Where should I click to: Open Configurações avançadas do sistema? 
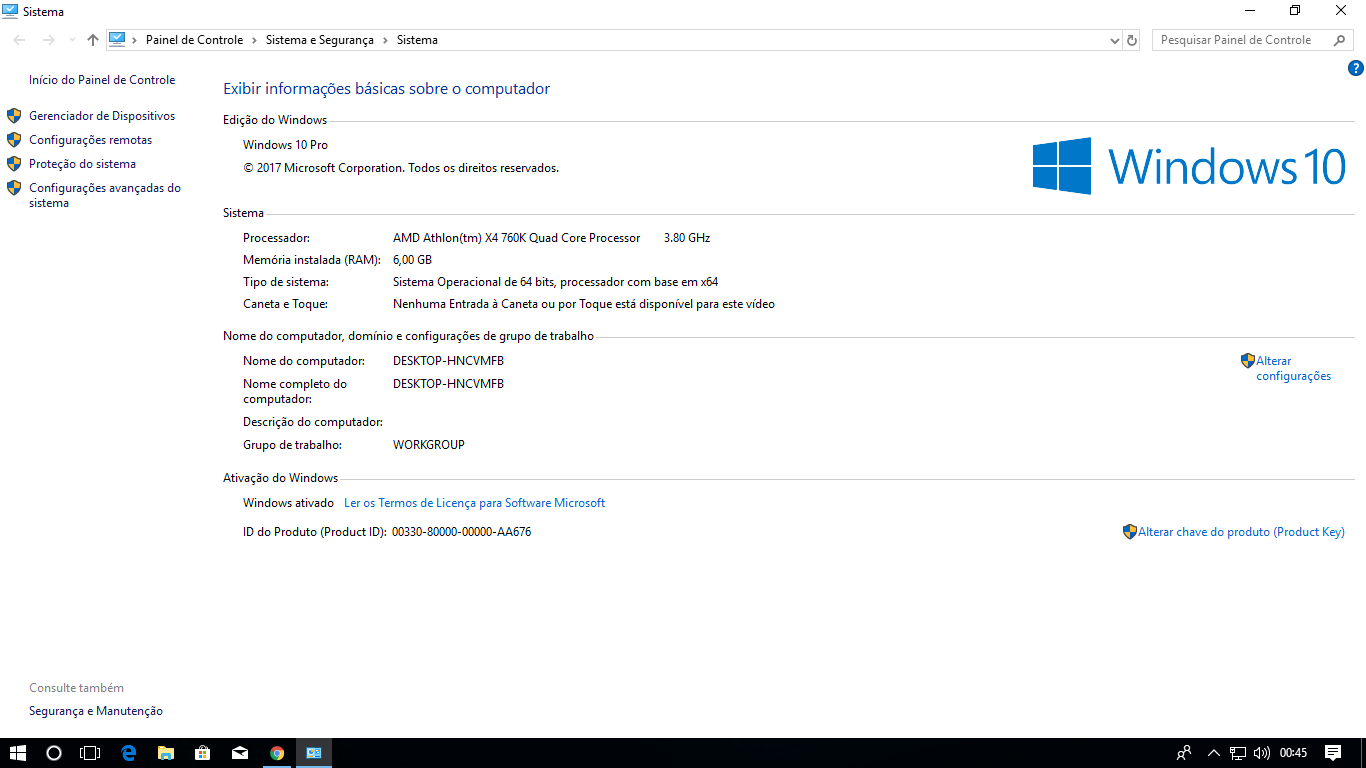coord(105,195)
